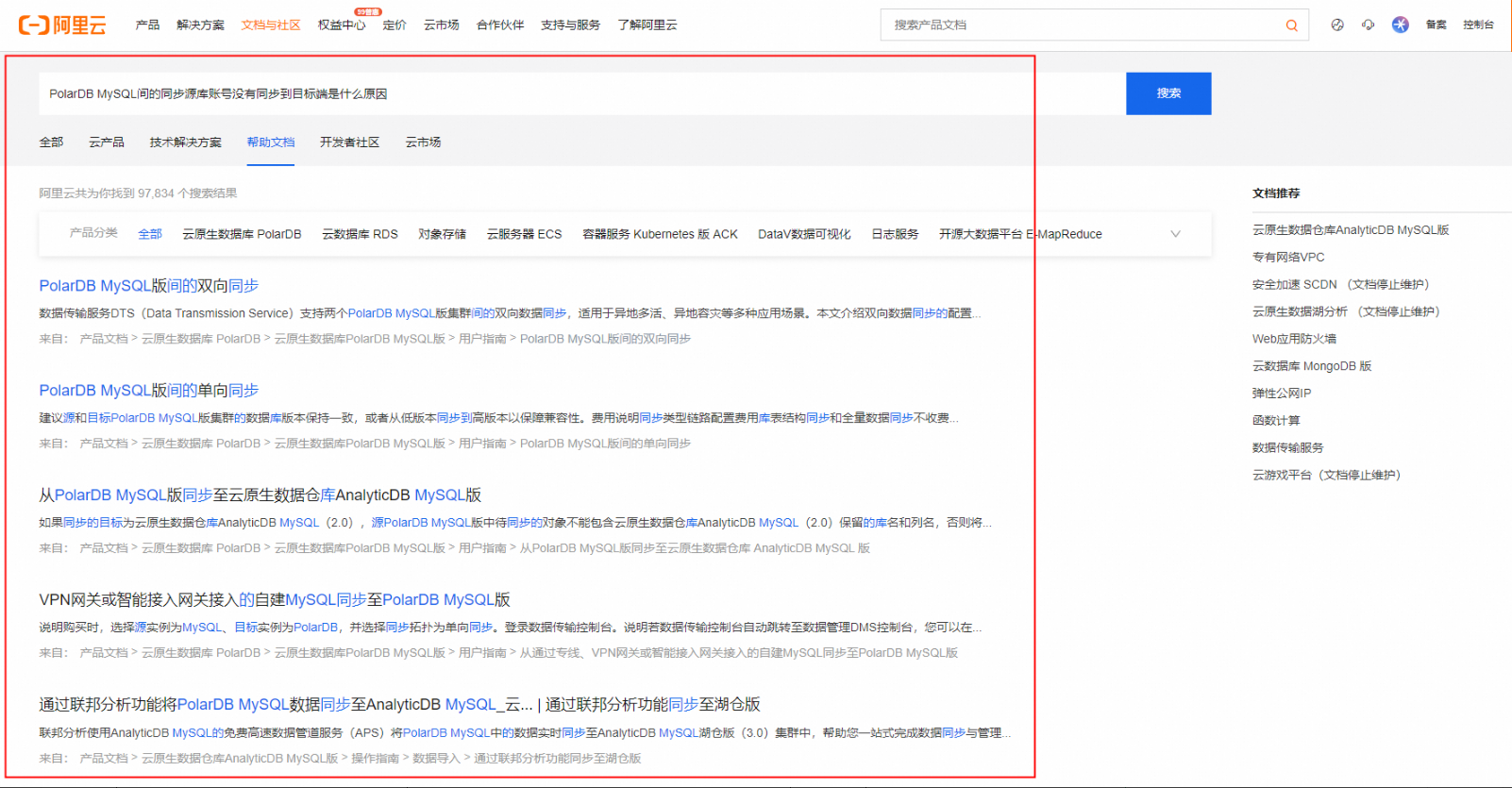The image size is (1512, 788).
Task: Click the blue 搜索 button
Action: 1168,93
